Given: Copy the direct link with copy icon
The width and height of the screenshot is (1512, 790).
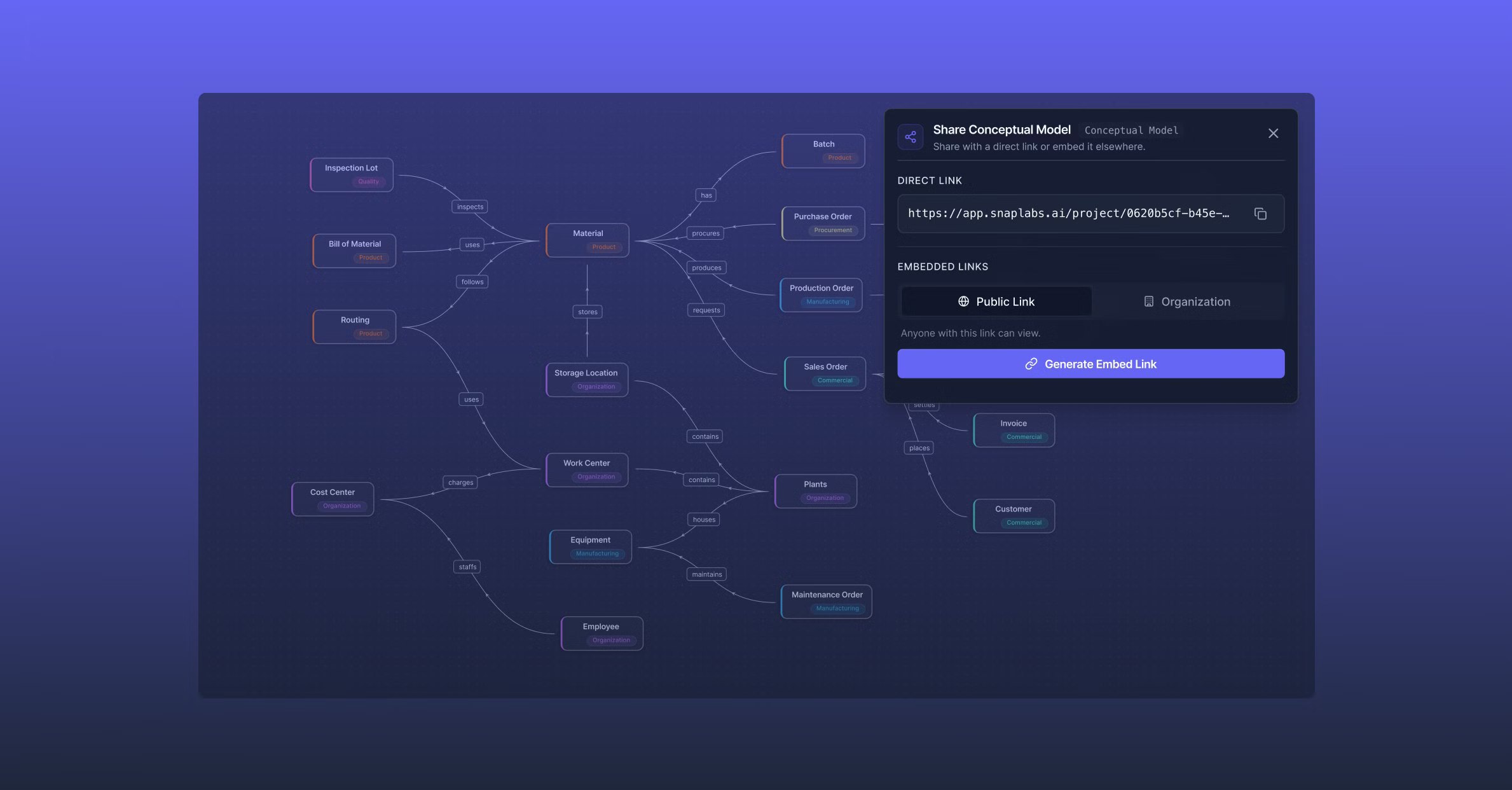Looking at the screenshot, I should click(x=1260, y=214).
